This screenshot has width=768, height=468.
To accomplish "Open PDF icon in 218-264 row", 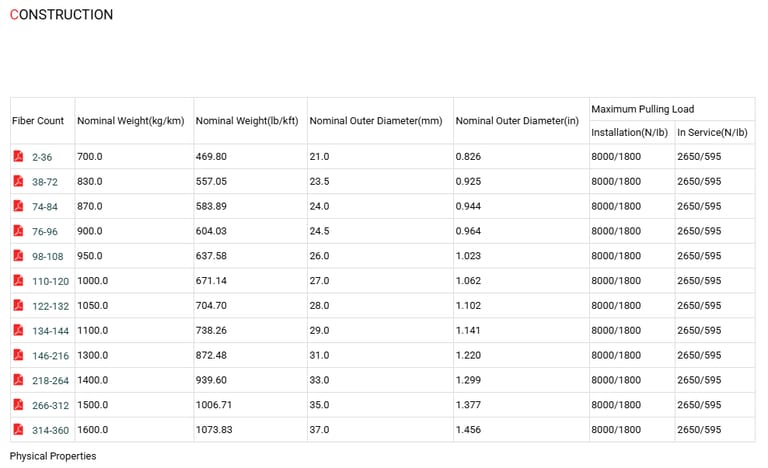I will tap(18, 380).
